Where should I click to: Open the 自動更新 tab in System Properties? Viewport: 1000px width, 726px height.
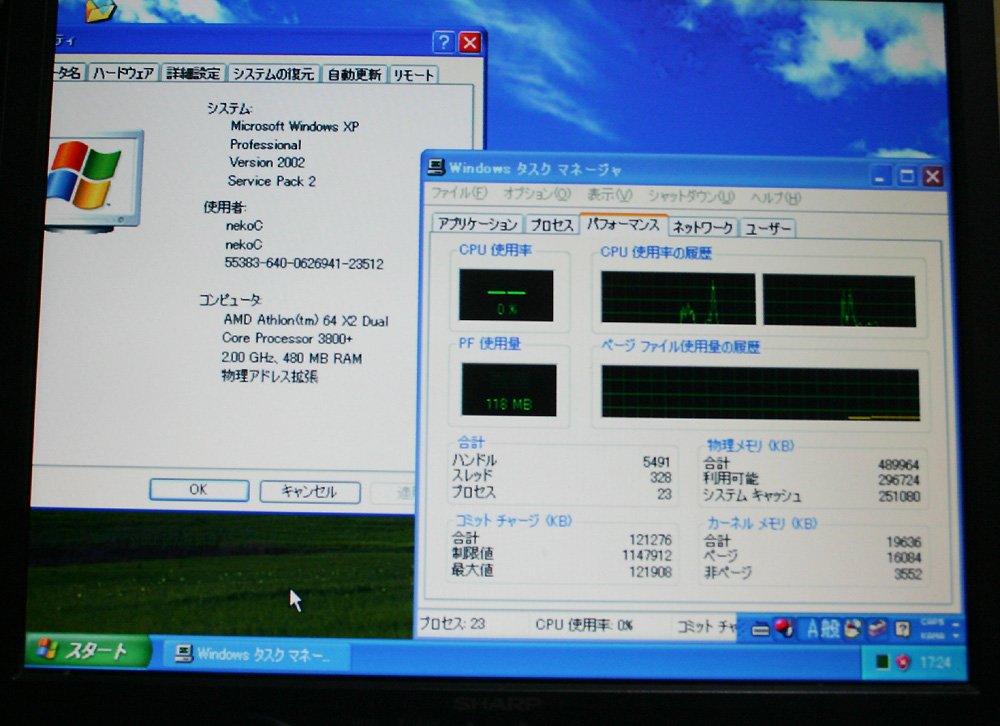click(354, 75)
